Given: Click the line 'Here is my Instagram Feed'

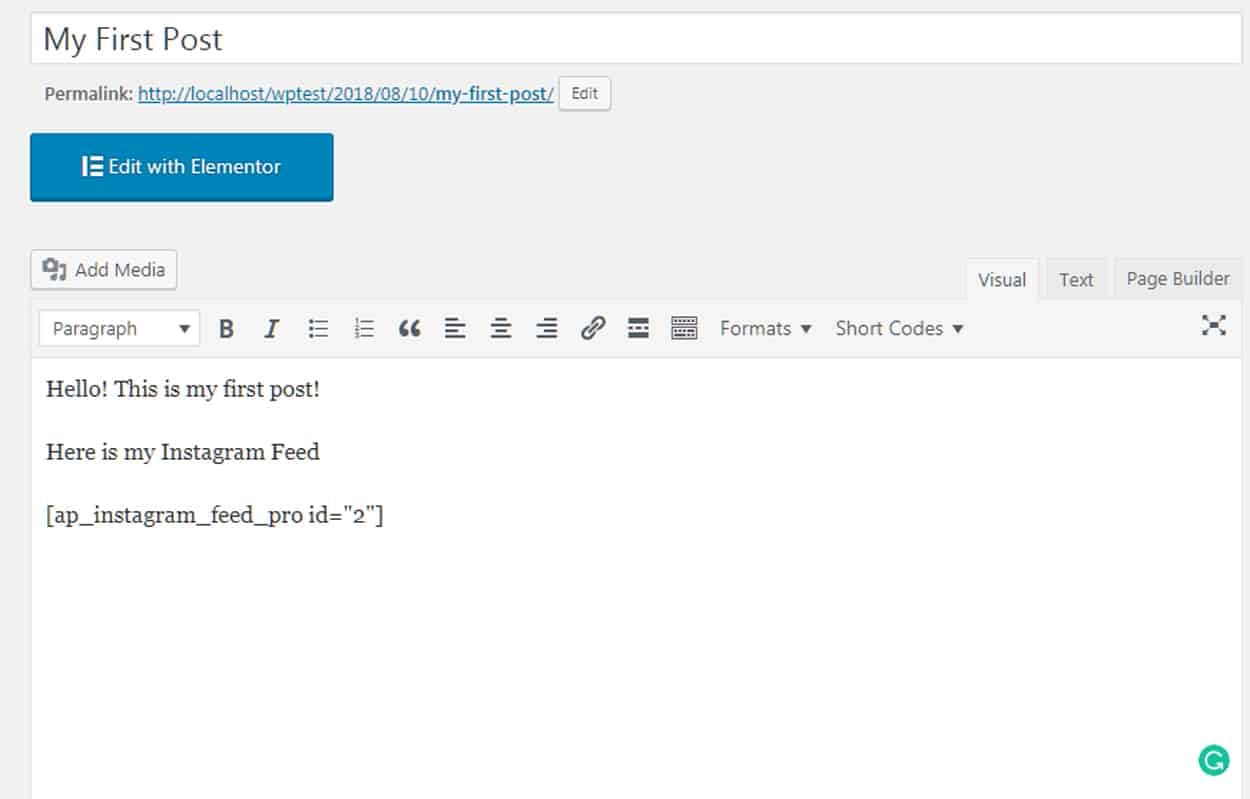Looking at the screenshot, I should point(183,452).
